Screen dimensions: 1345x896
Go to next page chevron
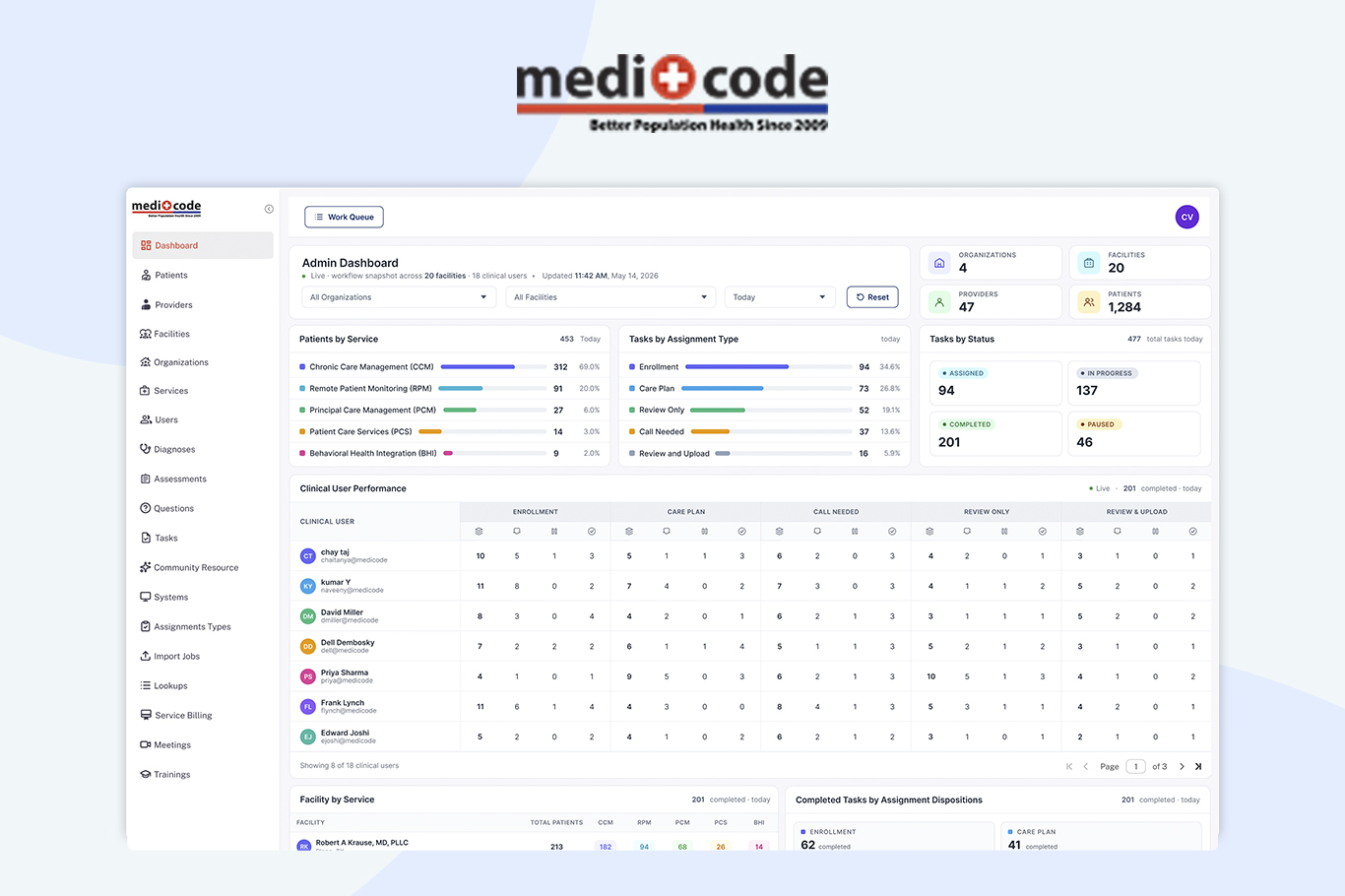(1182, 766)
